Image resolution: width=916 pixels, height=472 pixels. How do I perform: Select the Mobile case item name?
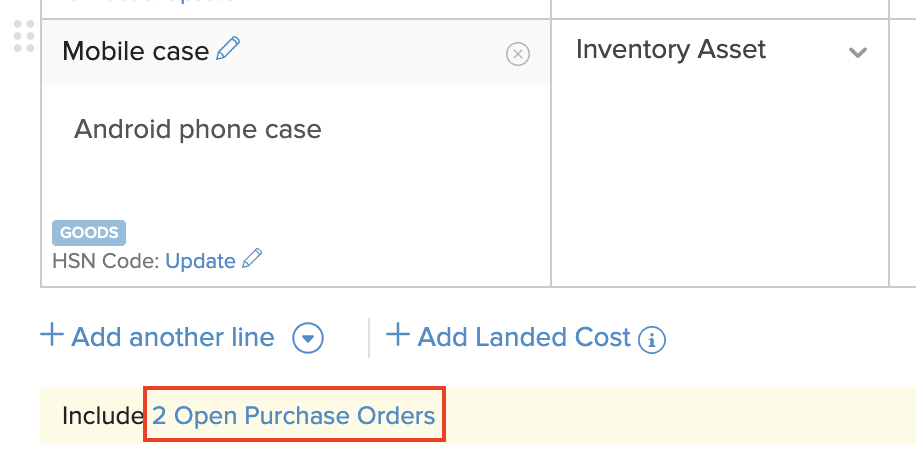click(x=136, y=50)
